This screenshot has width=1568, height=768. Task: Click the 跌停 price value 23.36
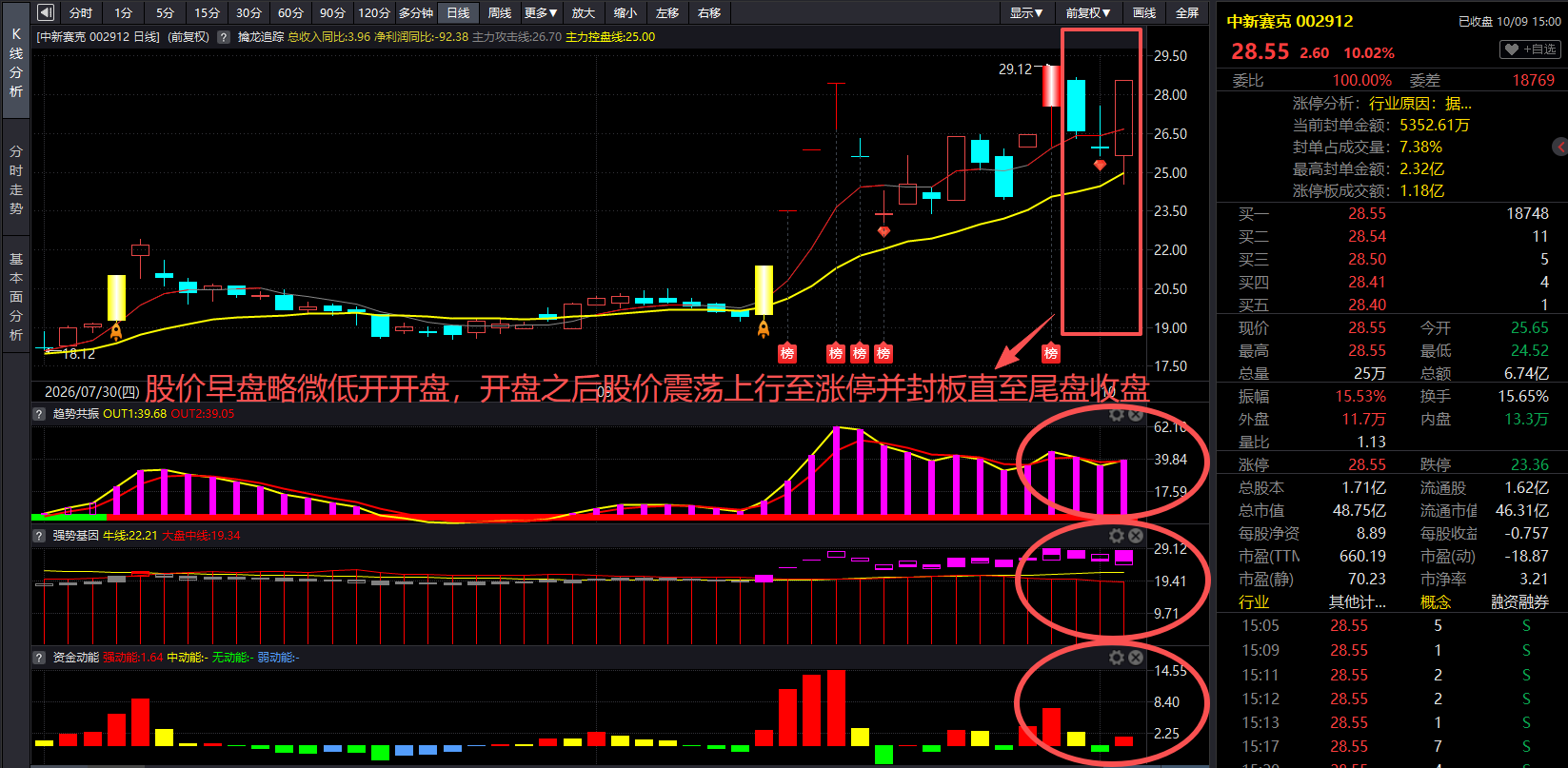pos(1529,465)
